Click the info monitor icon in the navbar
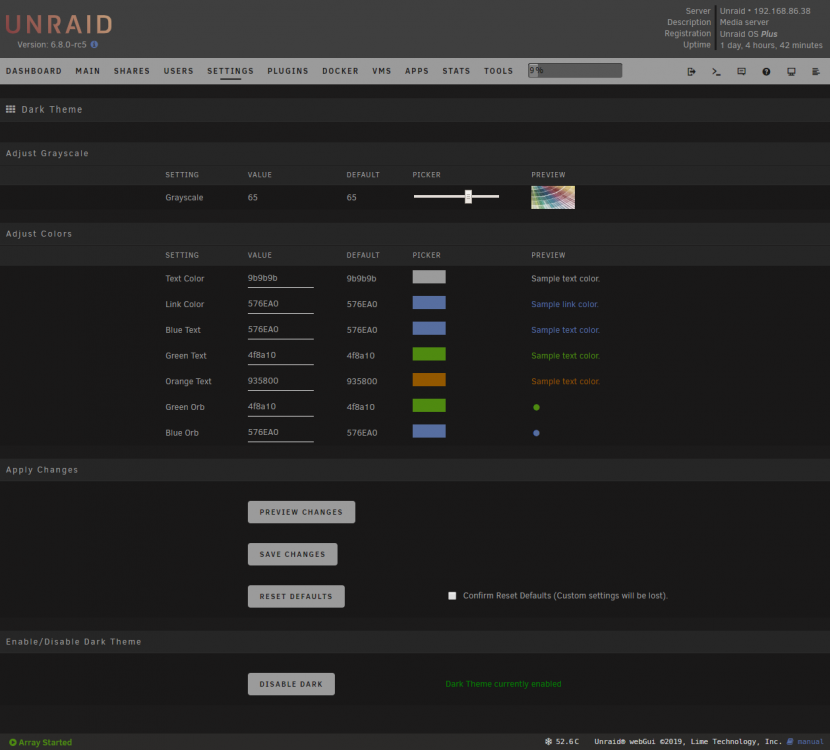The width and height of the screenshot is (830, 750). click(791, 71)
